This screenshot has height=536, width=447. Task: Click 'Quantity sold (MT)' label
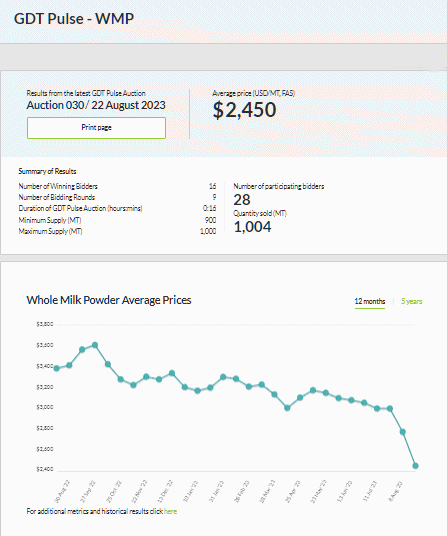point(260,213)
